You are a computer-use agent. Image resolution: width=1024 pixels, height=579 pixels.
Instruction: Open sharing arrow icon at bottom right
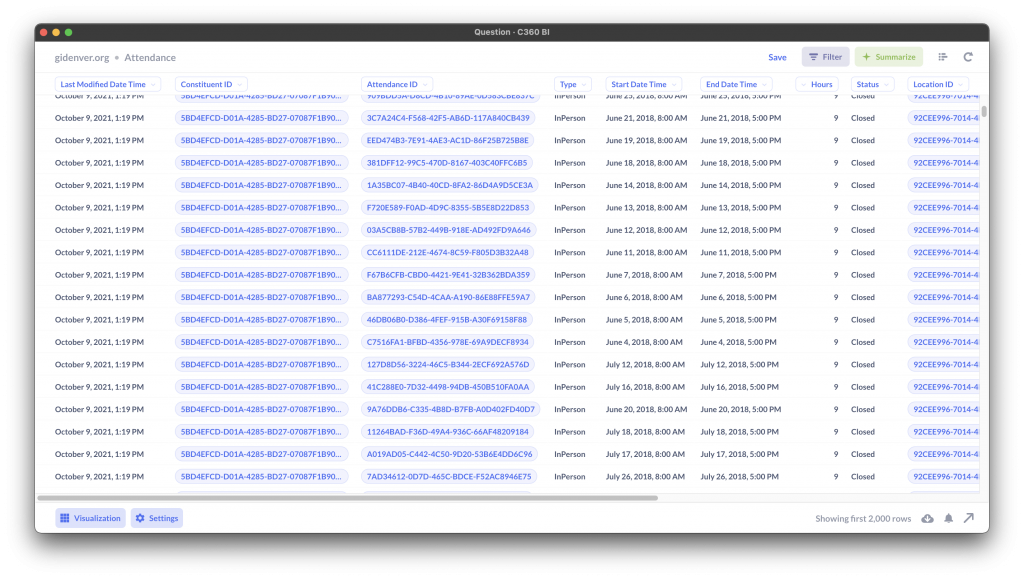969,518
